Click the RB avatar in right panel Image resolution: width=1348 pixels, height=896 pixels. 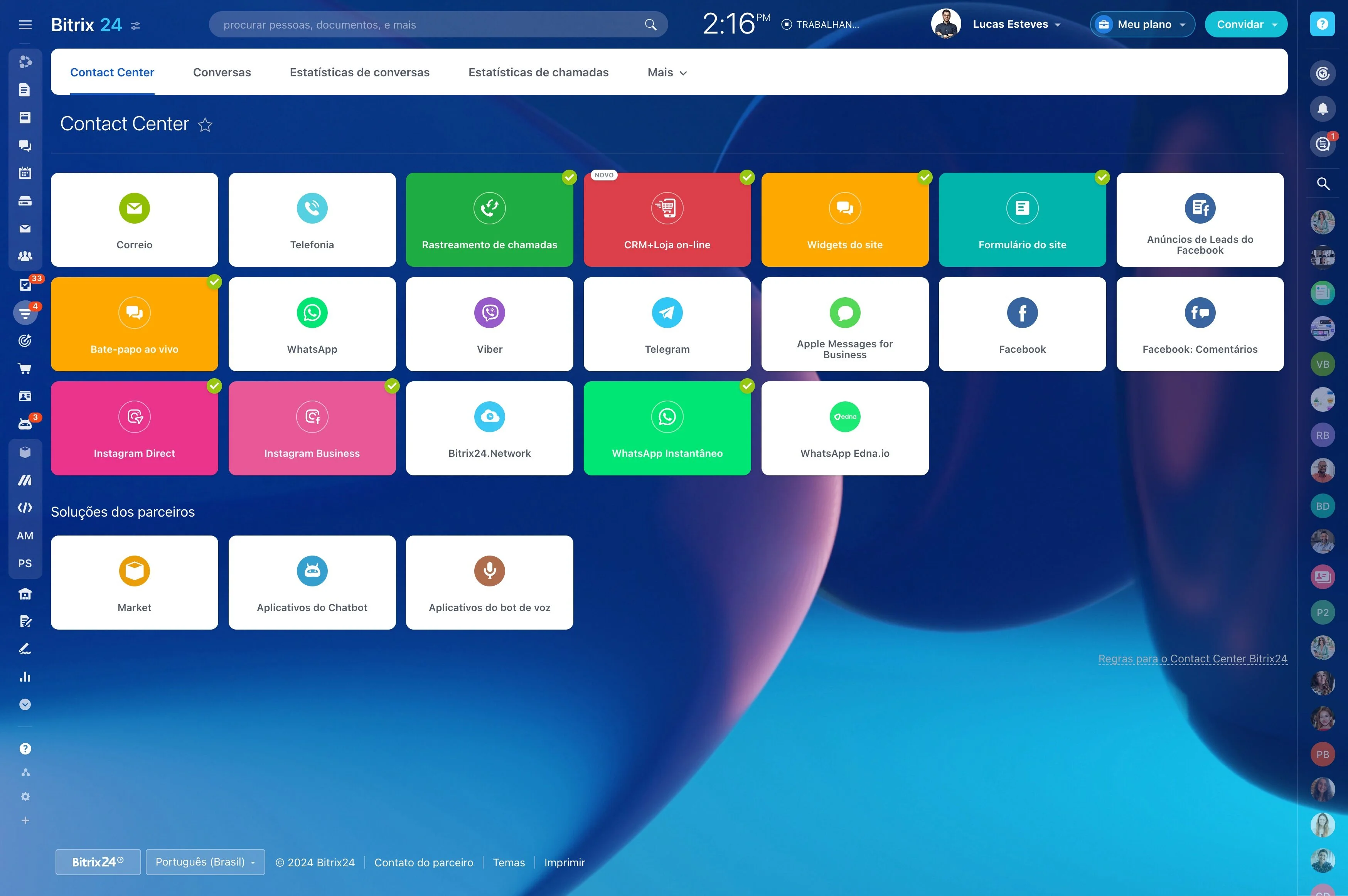pos(1322,435)
